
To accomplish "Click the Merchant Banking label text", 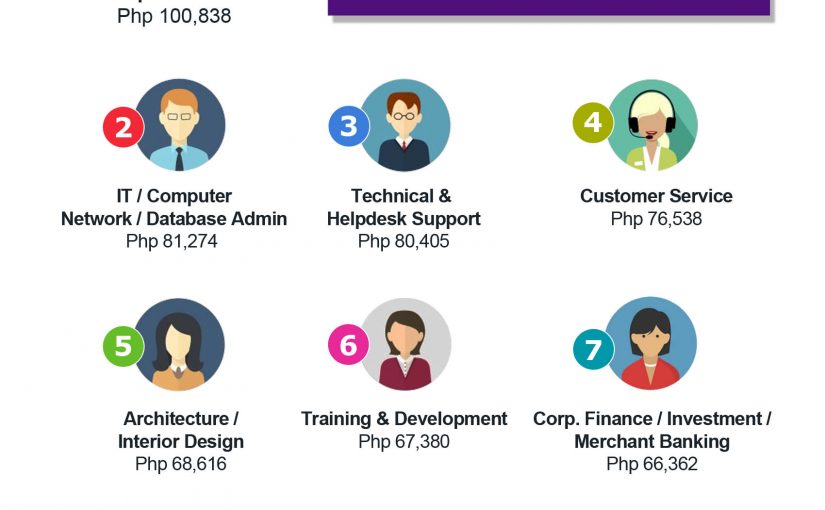I will coord(652,442).
